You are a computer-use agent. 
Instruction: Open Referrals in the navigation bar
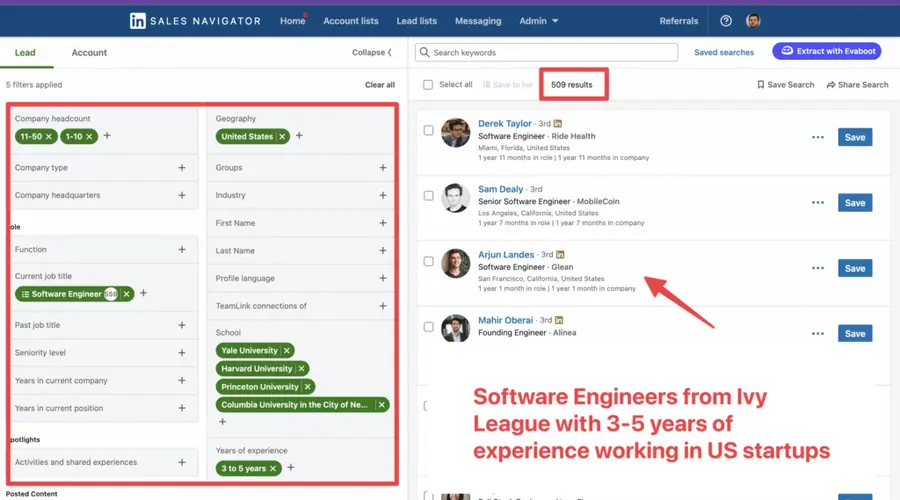tap(678, 21)
